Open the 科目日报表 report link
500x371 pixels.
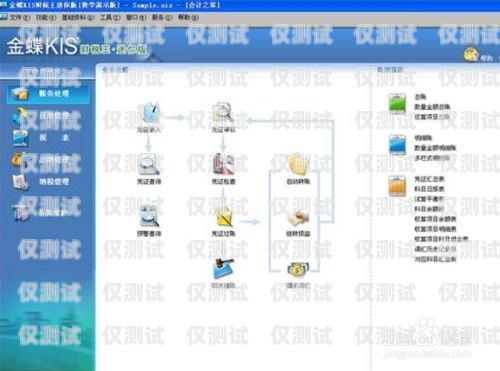click(429, 189)
